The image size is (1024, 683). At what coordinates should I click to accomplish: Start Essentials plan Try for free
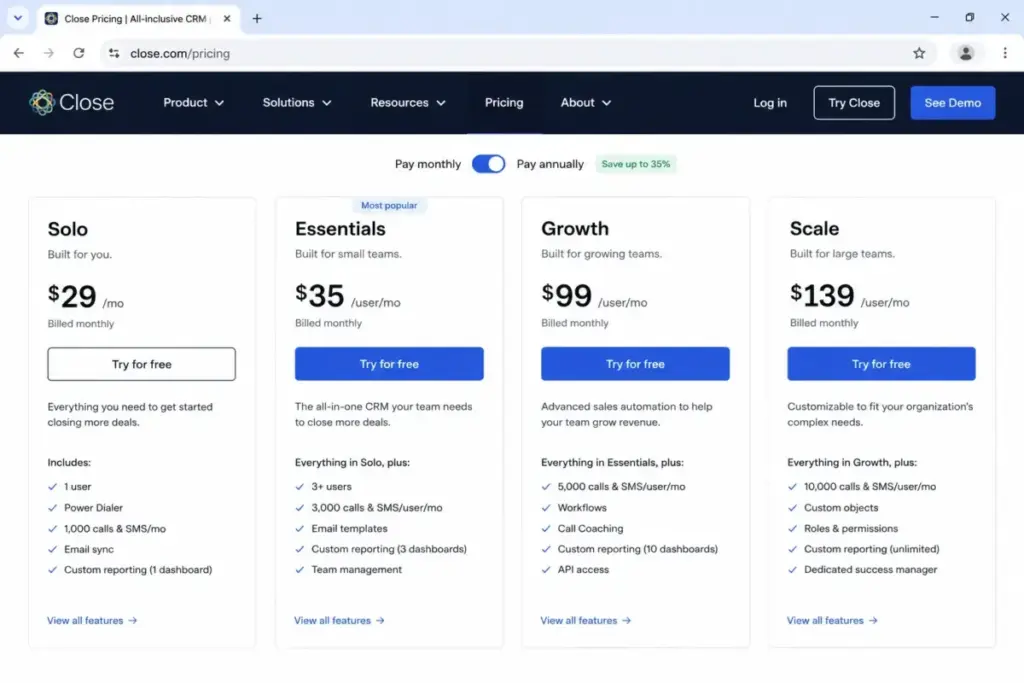(x=389, y=364)
